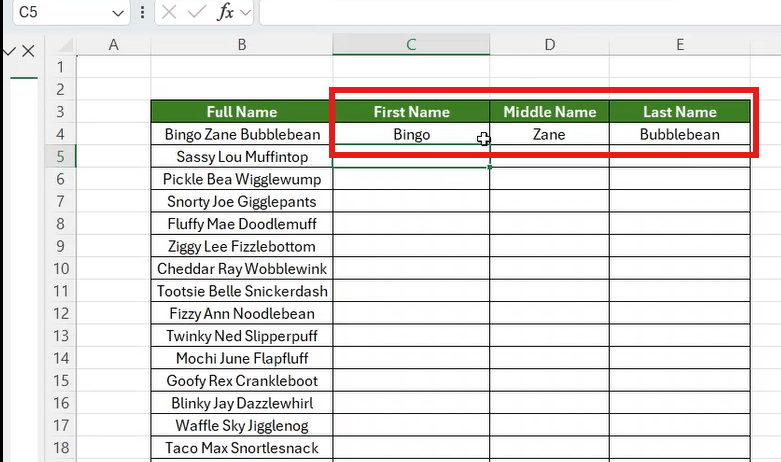
Task: Expand the dropdown next to fx
Action: 245,12
